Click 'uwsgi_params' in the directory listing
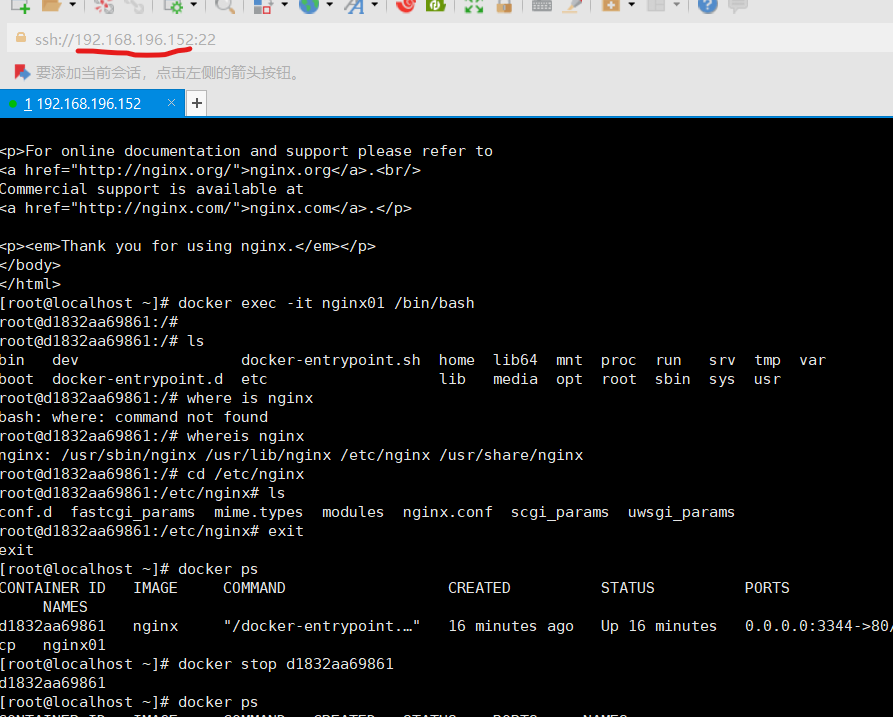The height and width of the screenshot is (717, 893). click(681, 513)
